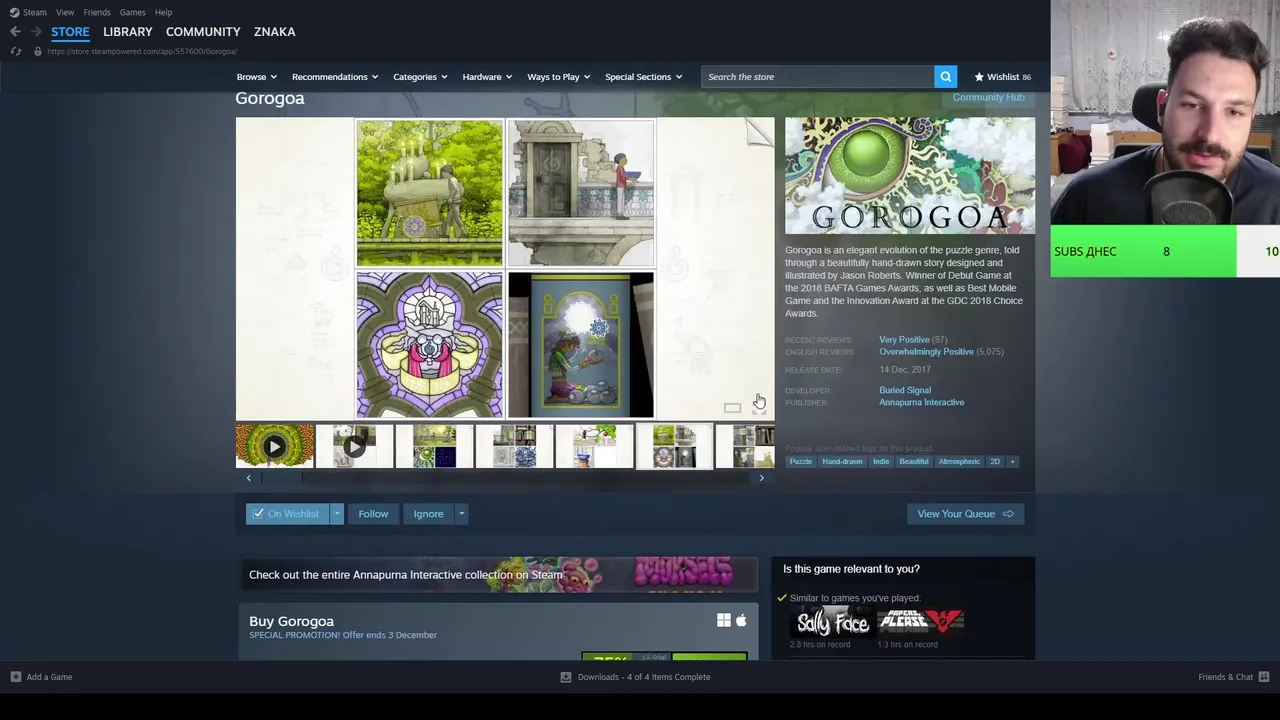Click the magnifier search button
This screenshot has width=1280, height=720.
[x=945, y=77]
